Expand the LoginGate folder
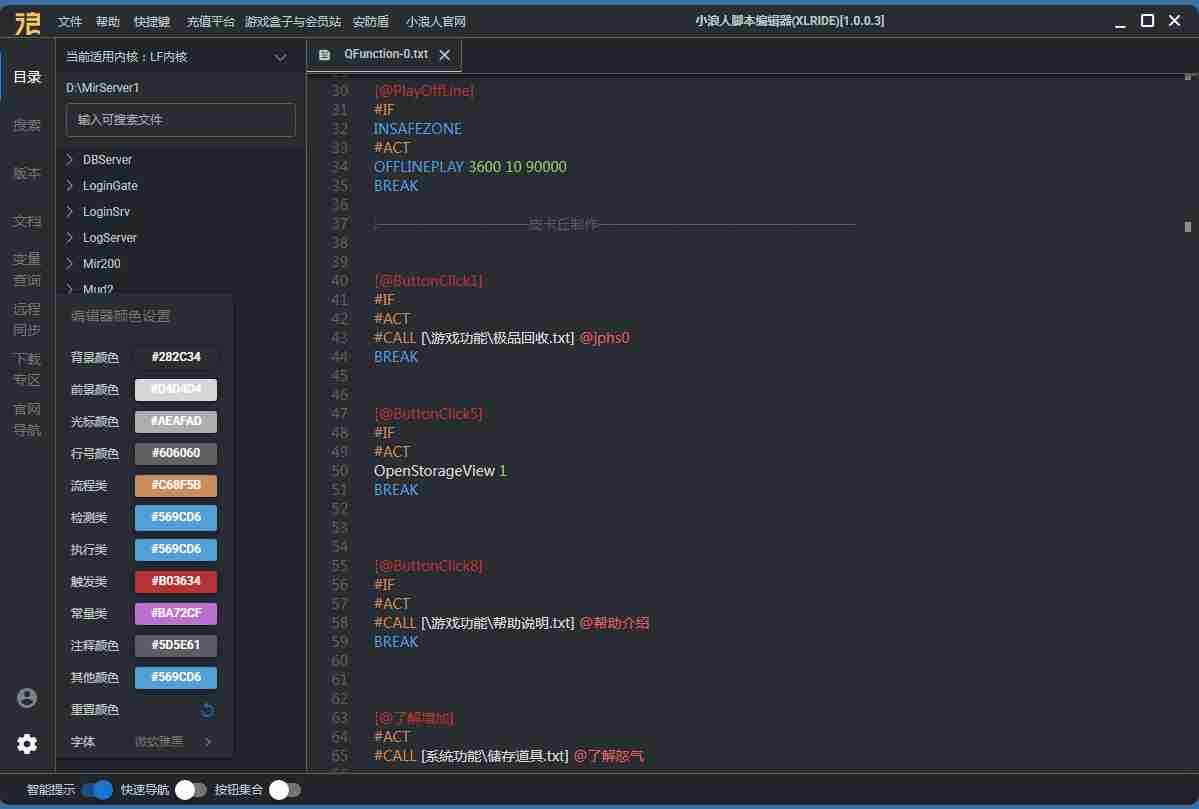Screen dimensions: 1199x809 point(109,186)
